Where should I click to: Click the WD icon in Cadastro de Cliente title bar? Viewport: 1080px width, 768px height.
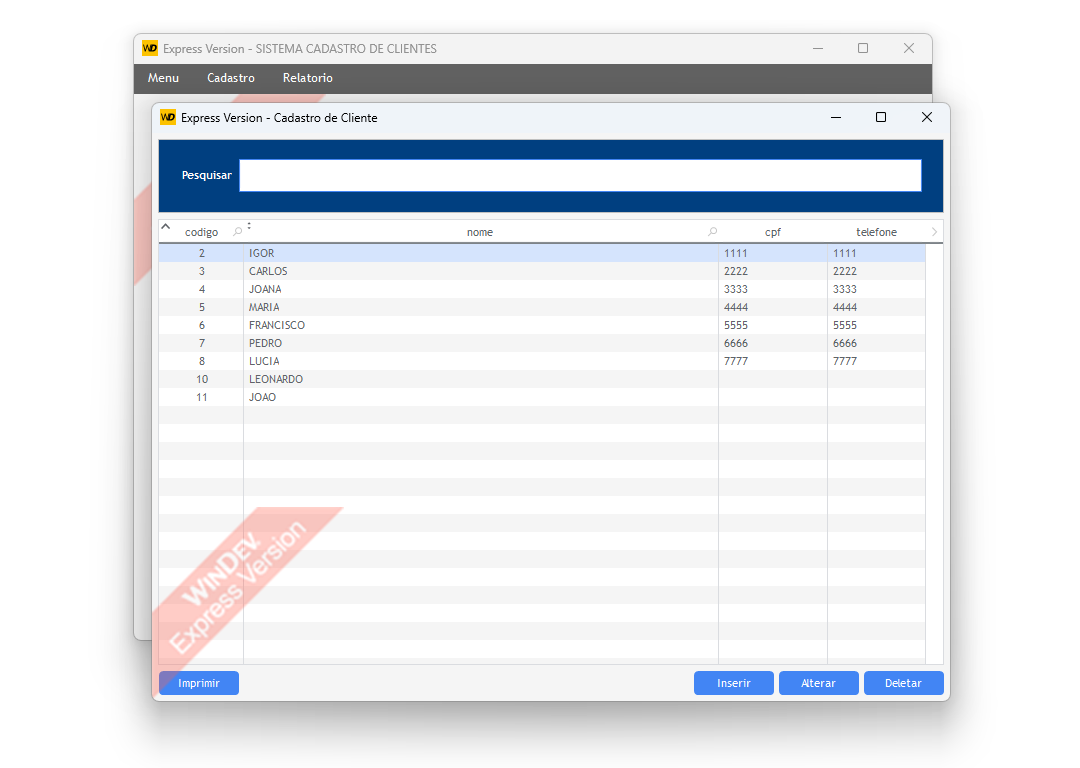[x=168, y=118]
